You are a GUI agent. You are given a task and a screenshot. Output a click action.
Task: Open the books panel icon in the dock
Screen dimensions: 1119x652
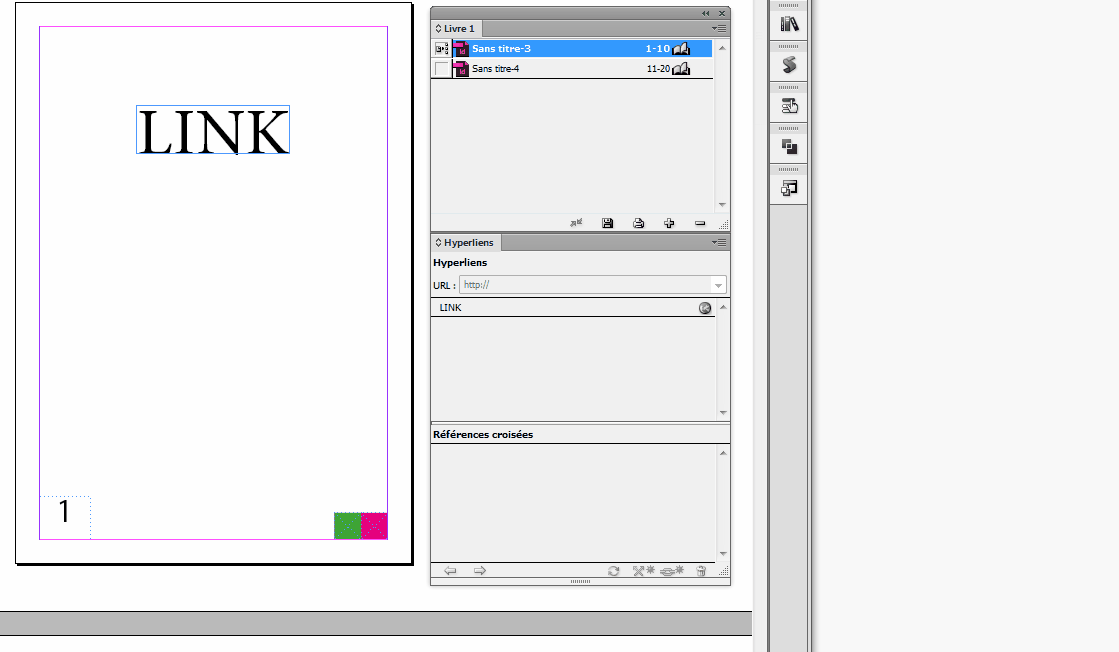tap(788, 22)
